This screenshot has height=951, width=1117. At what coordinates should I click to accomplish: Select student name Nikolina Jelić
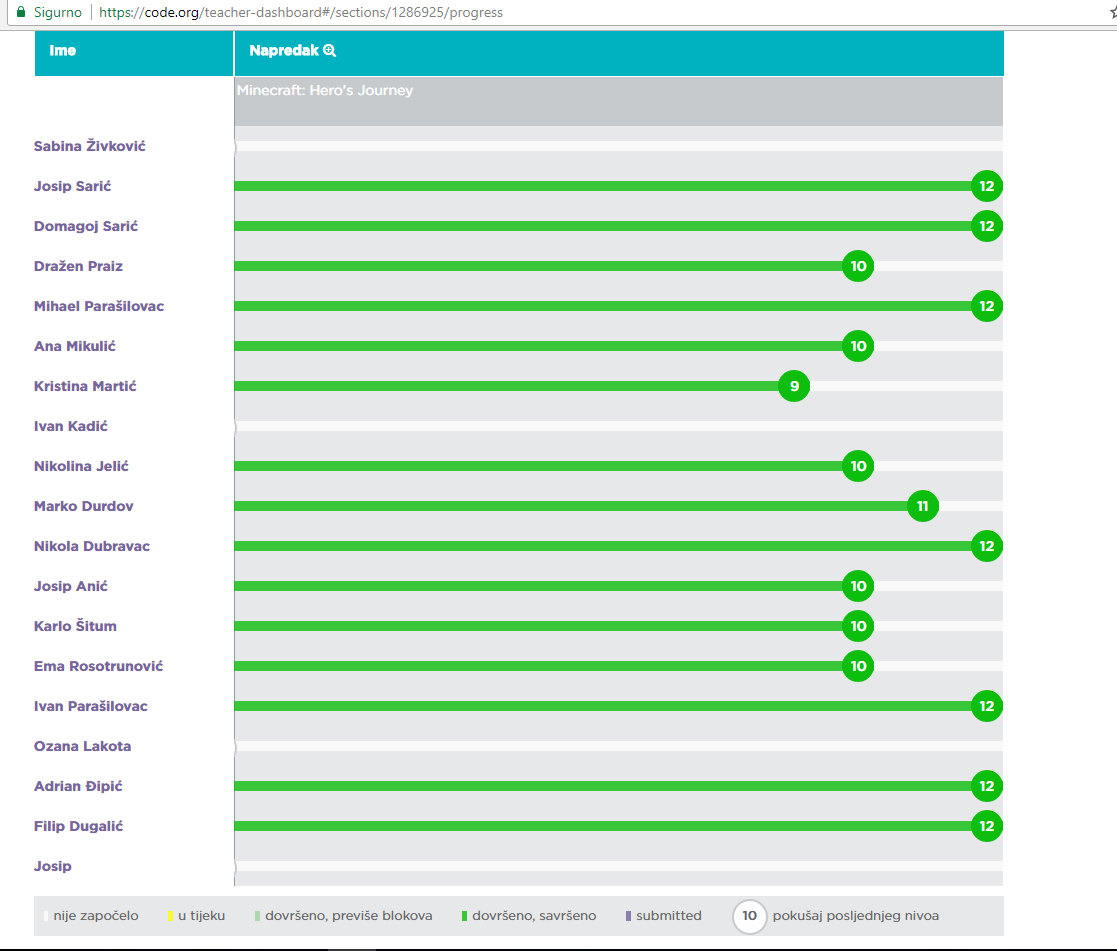pyautogui.click(x=81, y=466)
